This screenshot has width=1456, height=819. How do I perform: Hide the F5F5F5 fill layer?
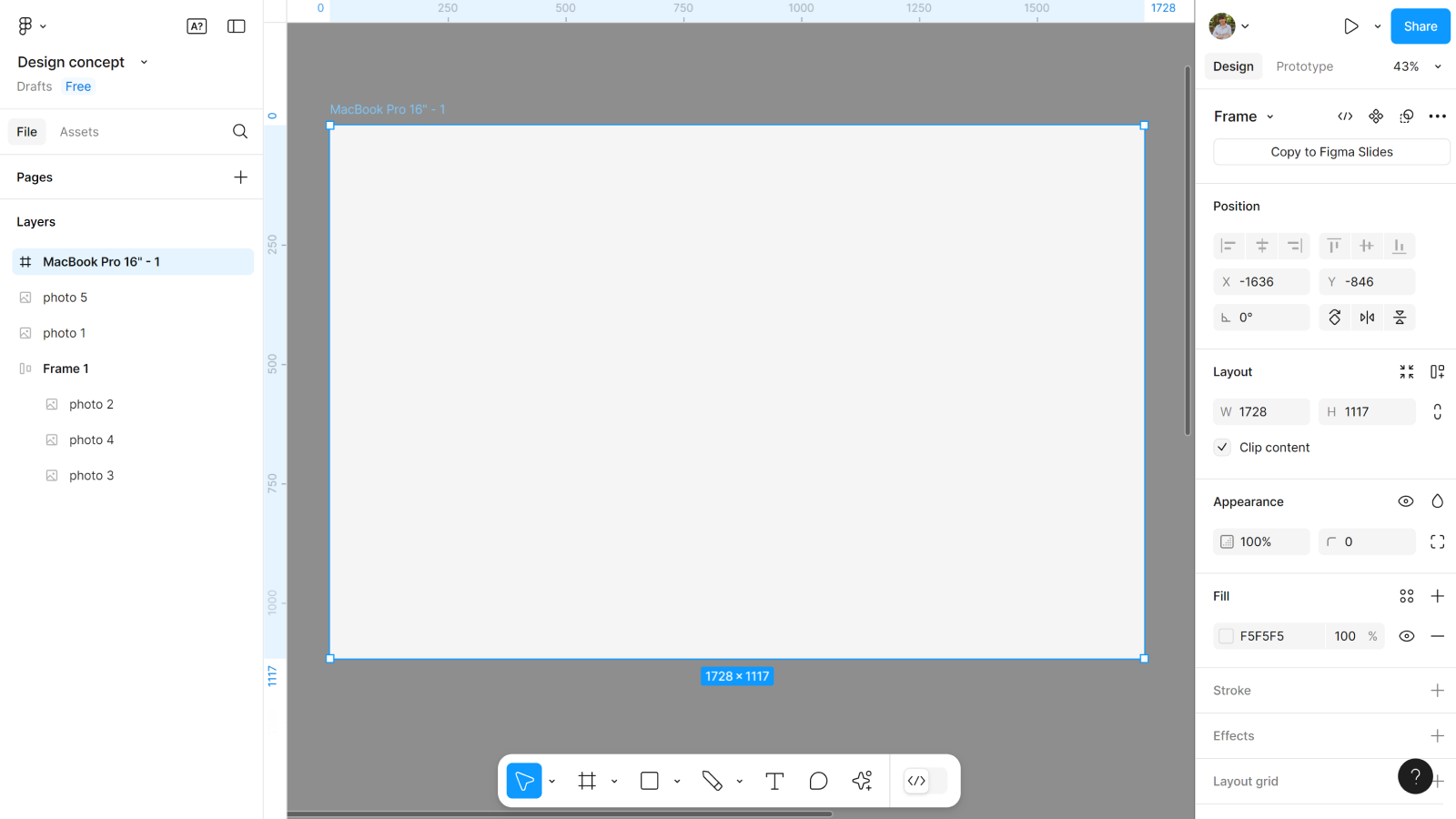coord(1406,636)
